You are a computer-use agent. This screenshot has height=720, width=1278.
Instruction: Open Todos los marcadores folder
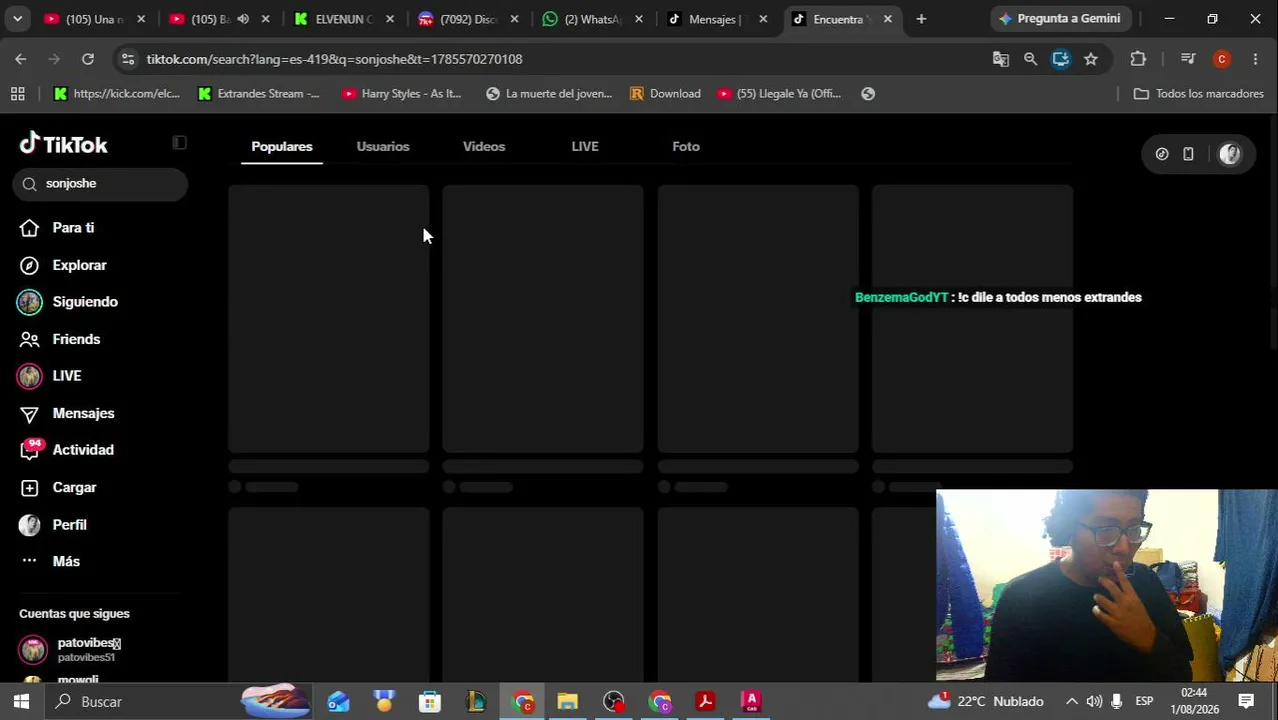click(1198, 94)
